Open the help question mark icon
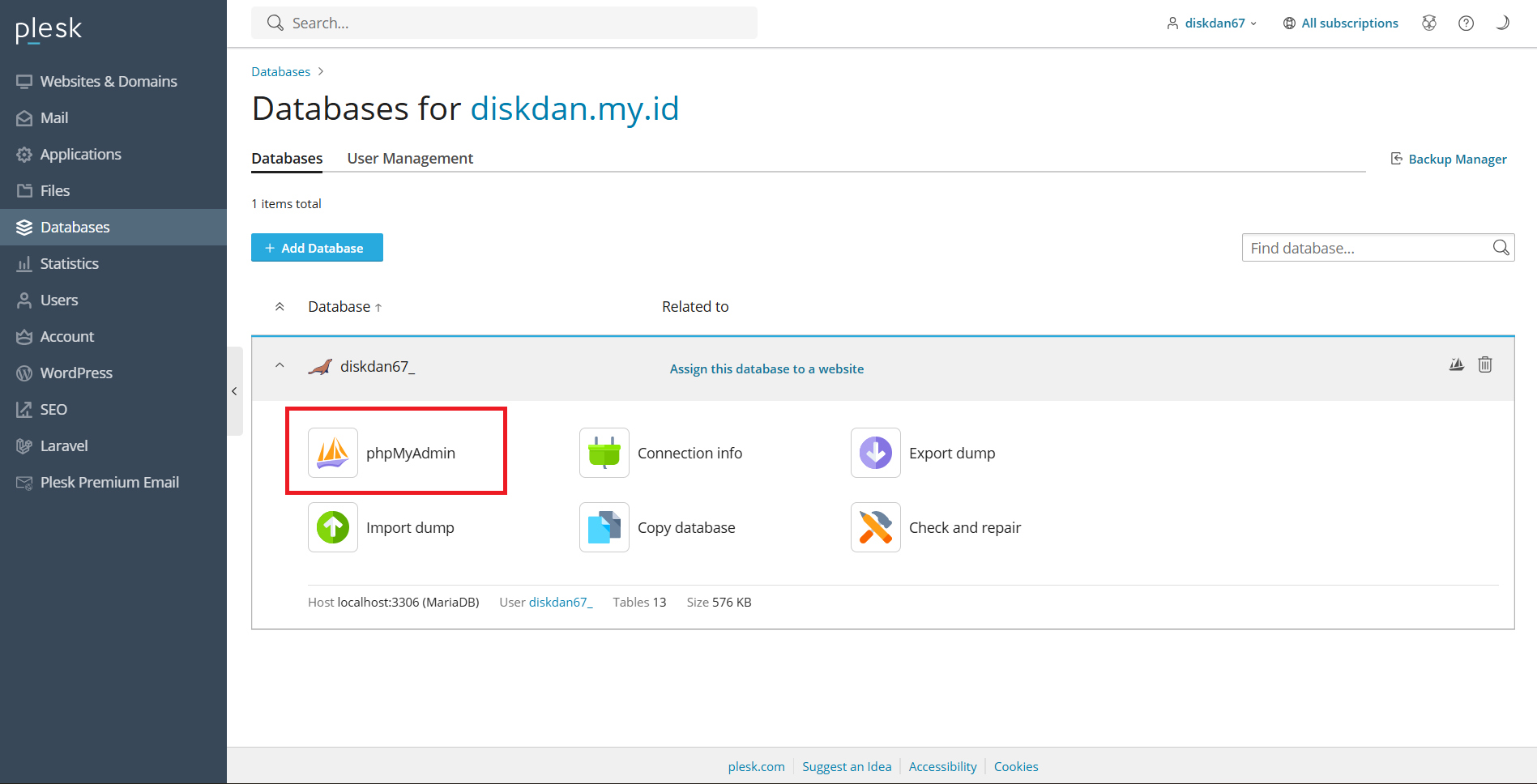Image resolution: width=1537 pixels, height=784 pixels. tap(1466, 23)
